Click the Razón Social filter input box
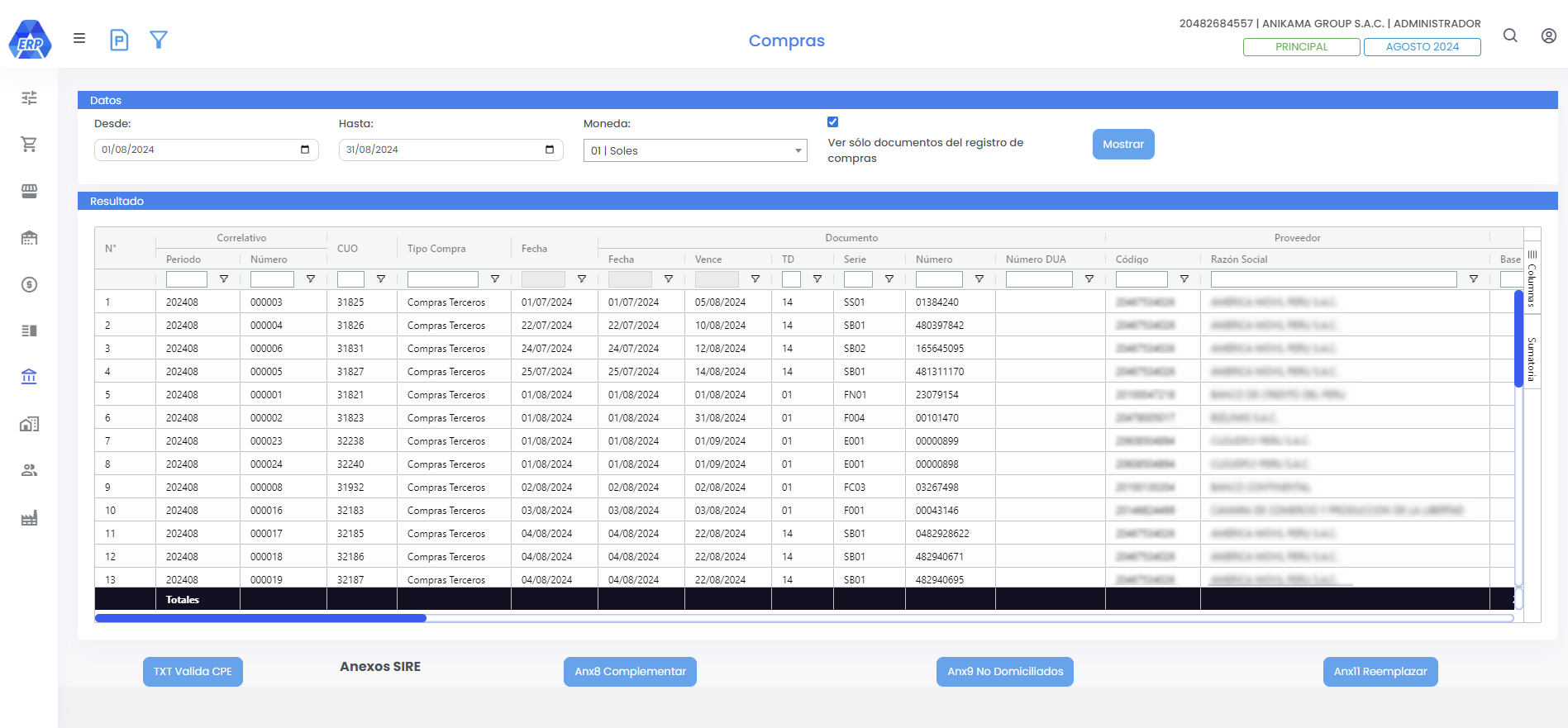Viewport: 1568px width, 728px height. click(x=1333, y=279)
